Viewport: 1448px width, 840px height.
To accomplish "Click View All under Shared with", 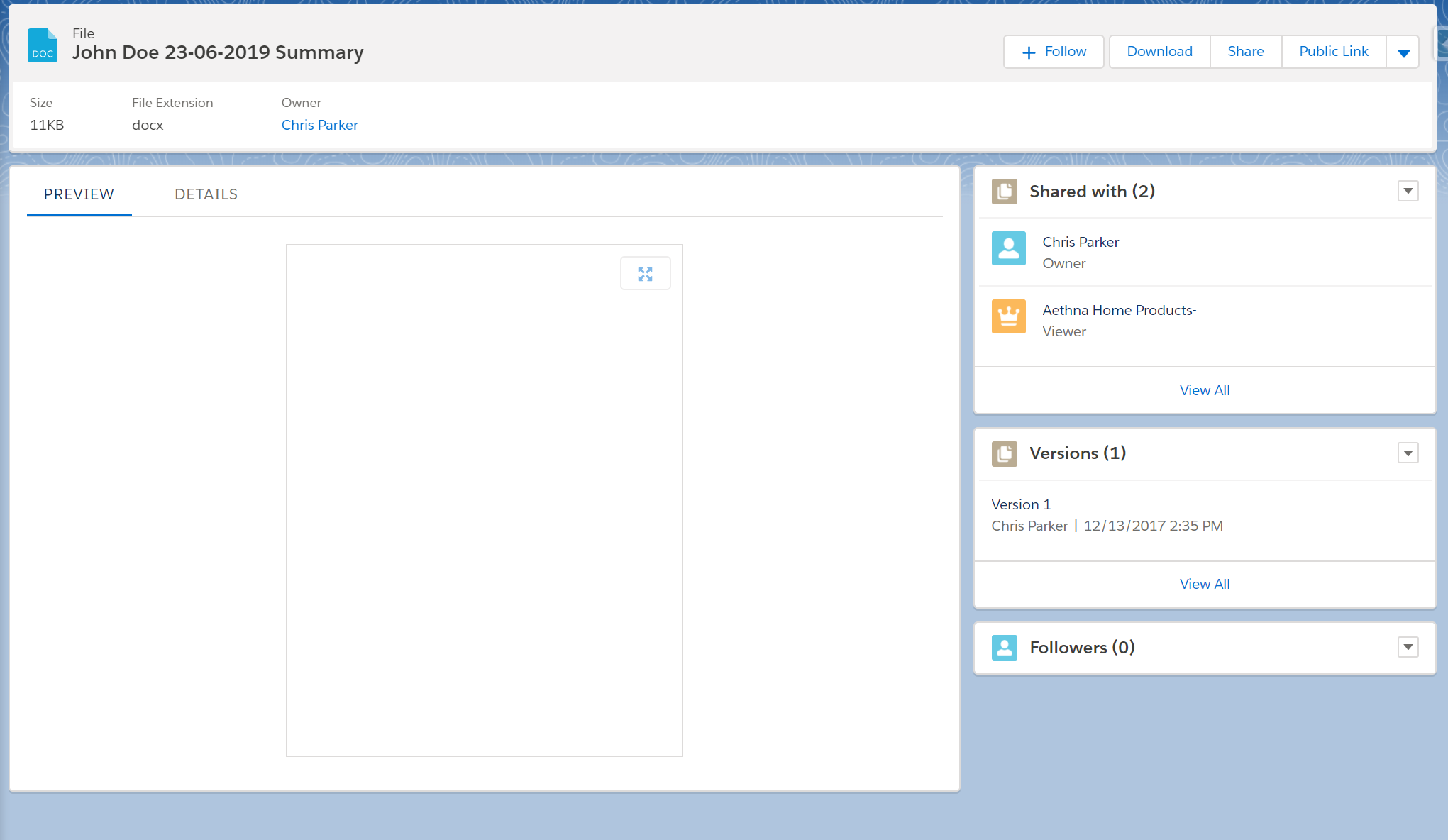I will [x=1204, y=390].
